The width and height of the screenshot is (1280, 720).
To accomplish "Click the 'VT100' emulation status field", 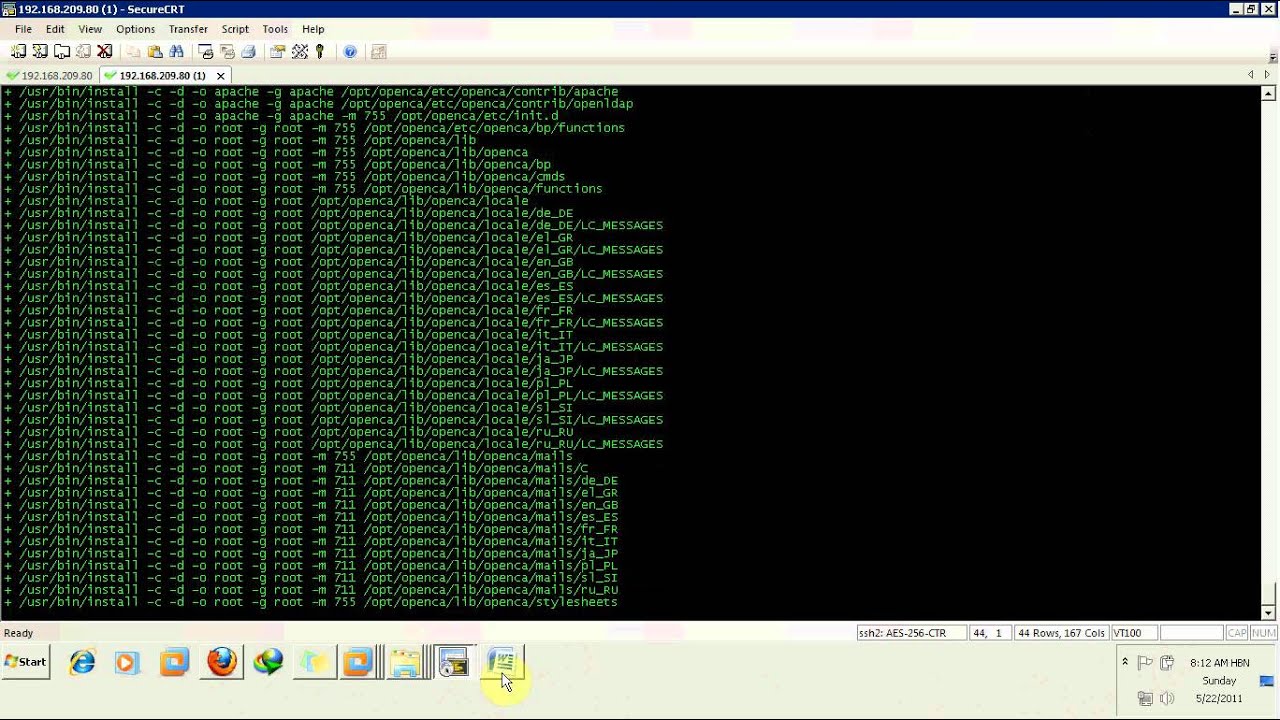I will pyautogui.click(x=1133, y=633).
